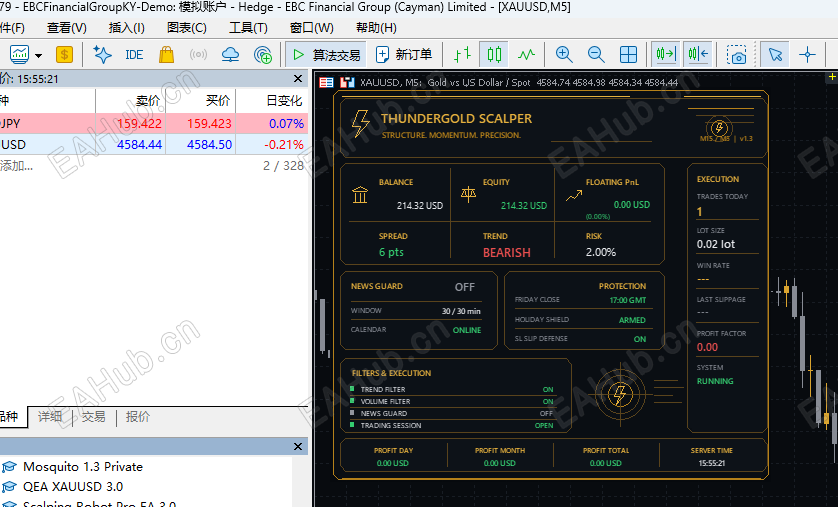Select the XAUUSD row bid 4584.44
This screenshot has width=838, height=507.
[139, 144]
